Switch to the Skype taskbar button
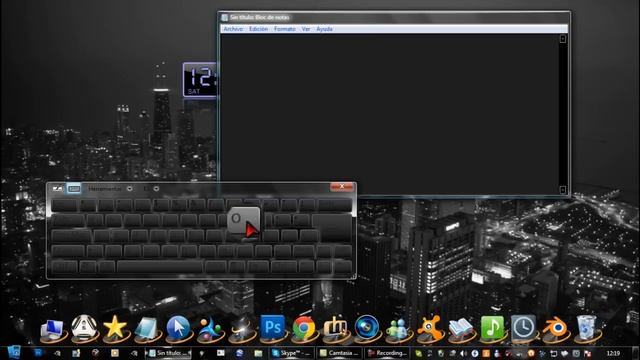 coord(292,353)
